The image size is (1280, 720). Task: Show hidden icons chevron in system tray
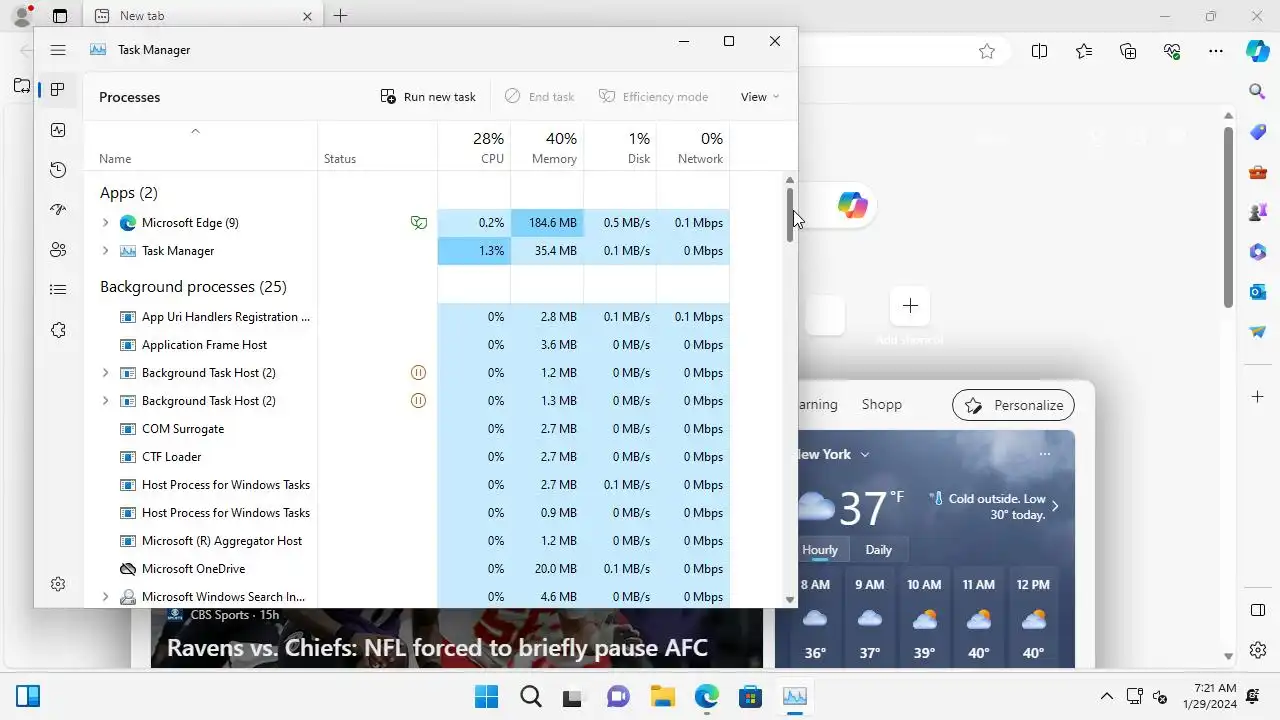1106,697
